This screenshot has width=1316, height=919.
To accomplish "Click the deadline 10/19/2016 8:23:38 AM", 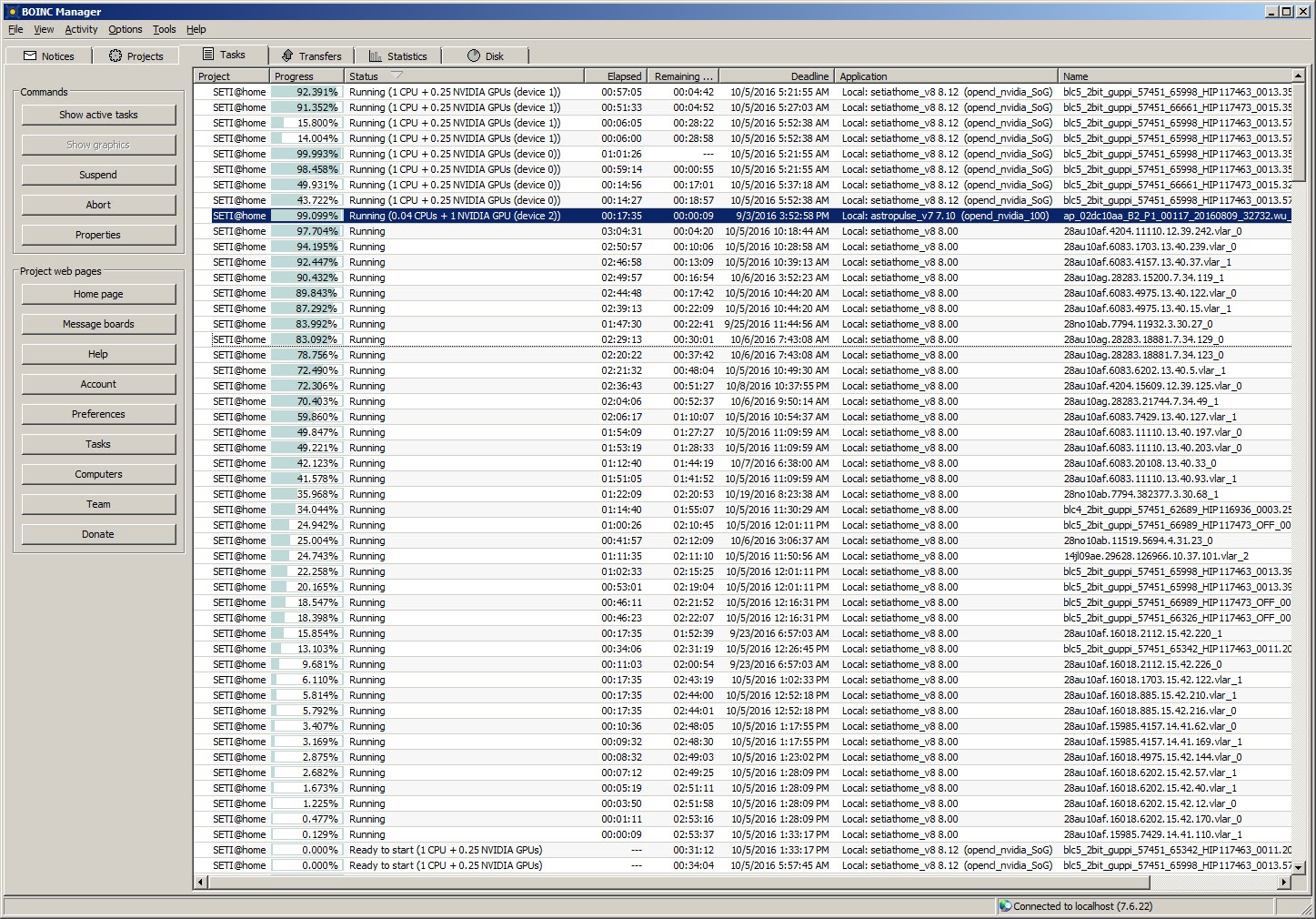I will [777, 494].
